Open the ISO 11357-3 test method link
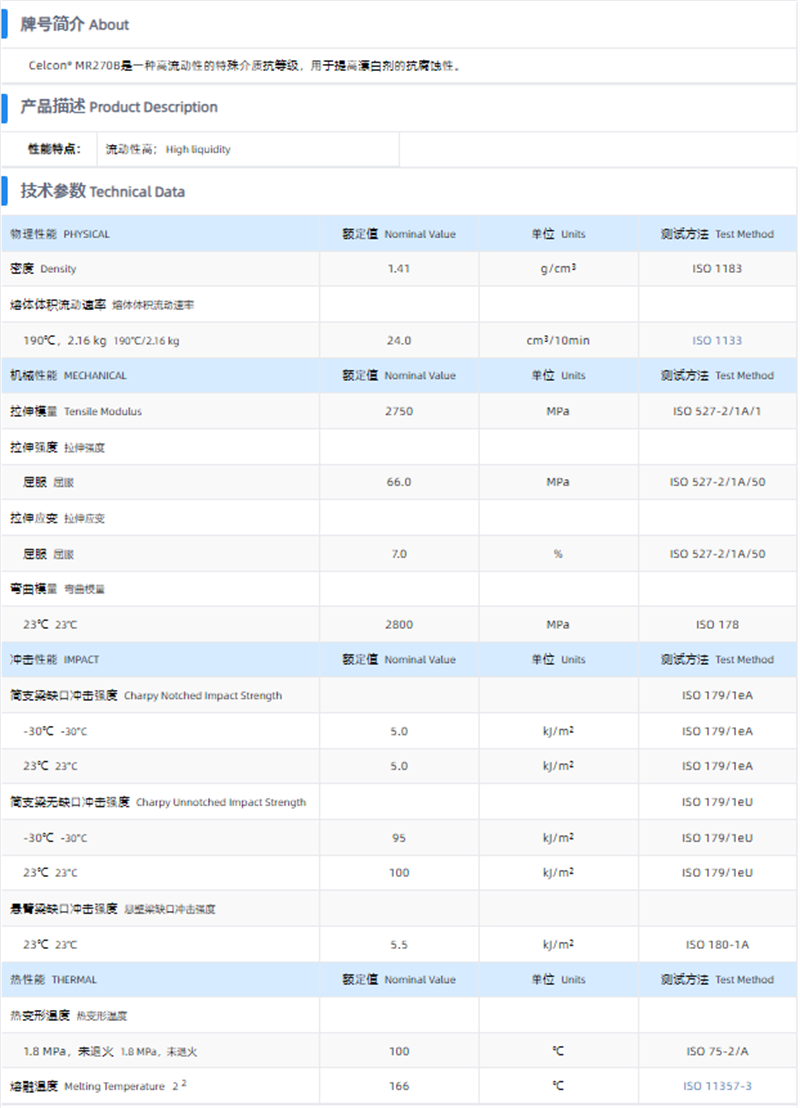Screen dimensions: 800x1108 (717, 1086)
